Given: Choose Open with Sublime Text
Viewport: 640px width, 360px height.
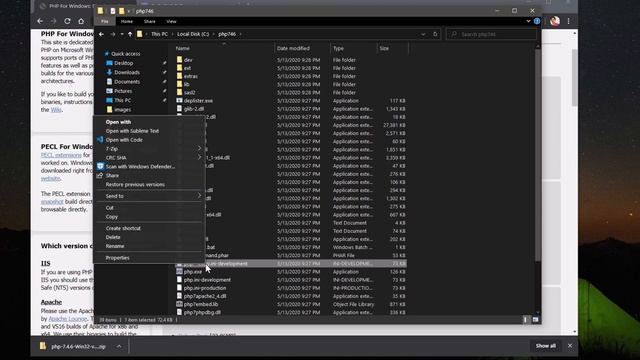Looking at the screenshot, I should point(132,131).
